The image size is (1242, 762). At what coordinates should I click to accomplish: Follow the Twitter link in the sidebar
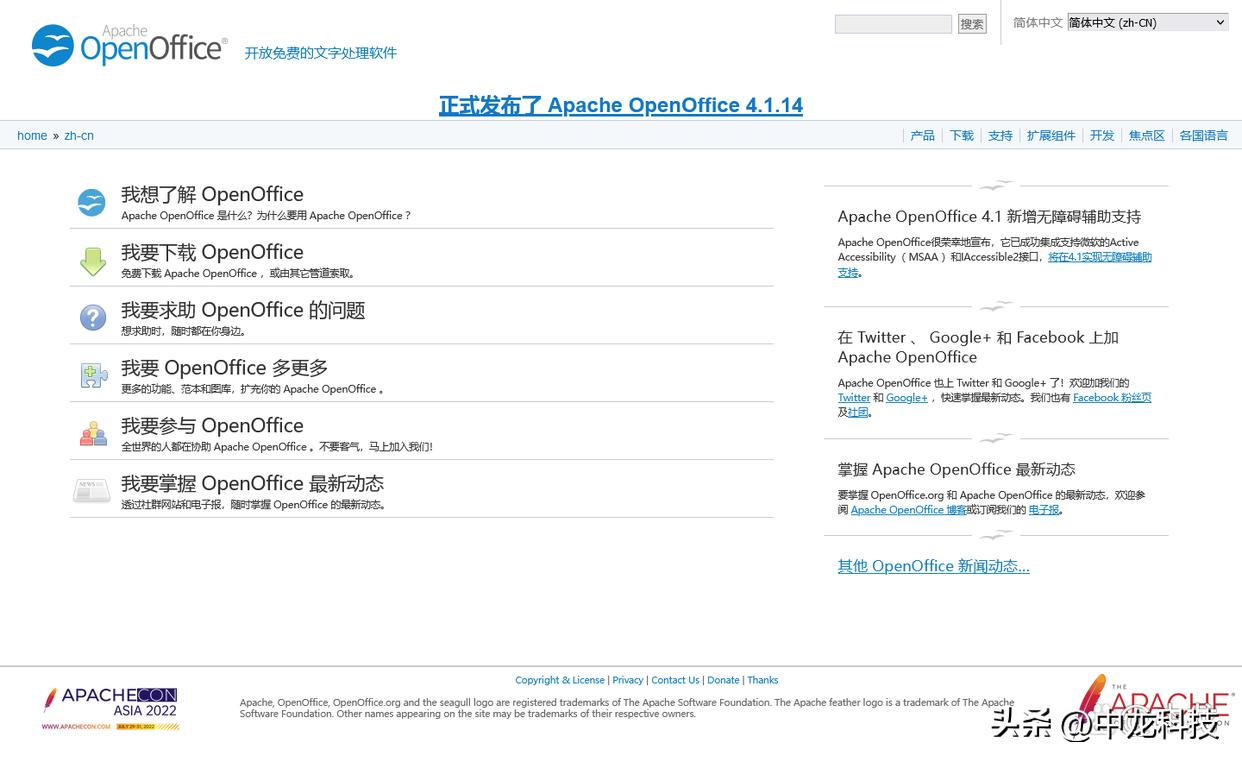tap(853, 397)
